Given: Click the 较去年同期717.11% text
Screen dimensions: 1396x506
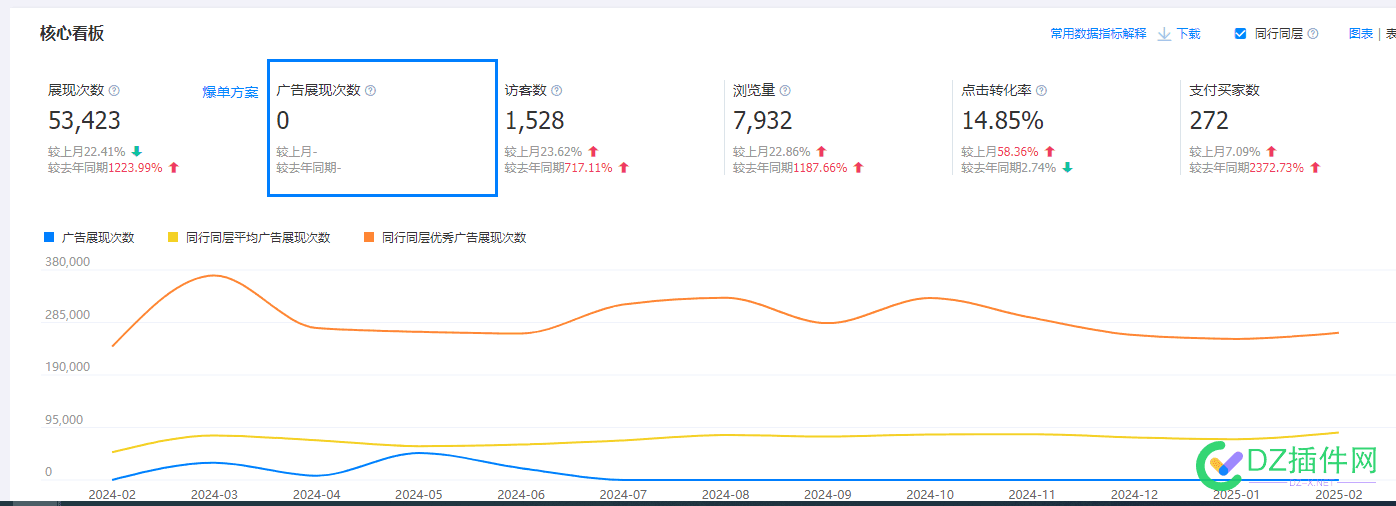Looking at the screenshot, I should pos(558,167).
